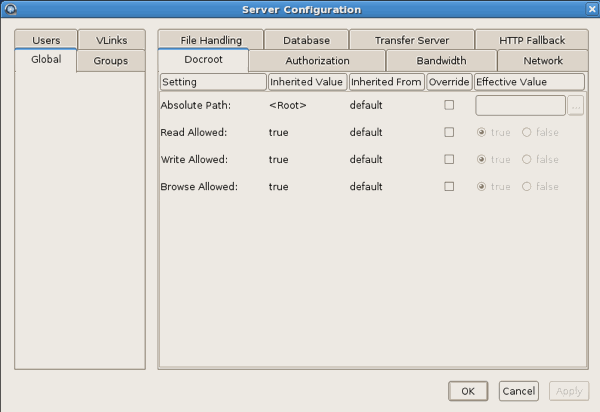Screen dimensions: 600x412
Task: Select the Docroot tab
Action: [x=203, y=60]
